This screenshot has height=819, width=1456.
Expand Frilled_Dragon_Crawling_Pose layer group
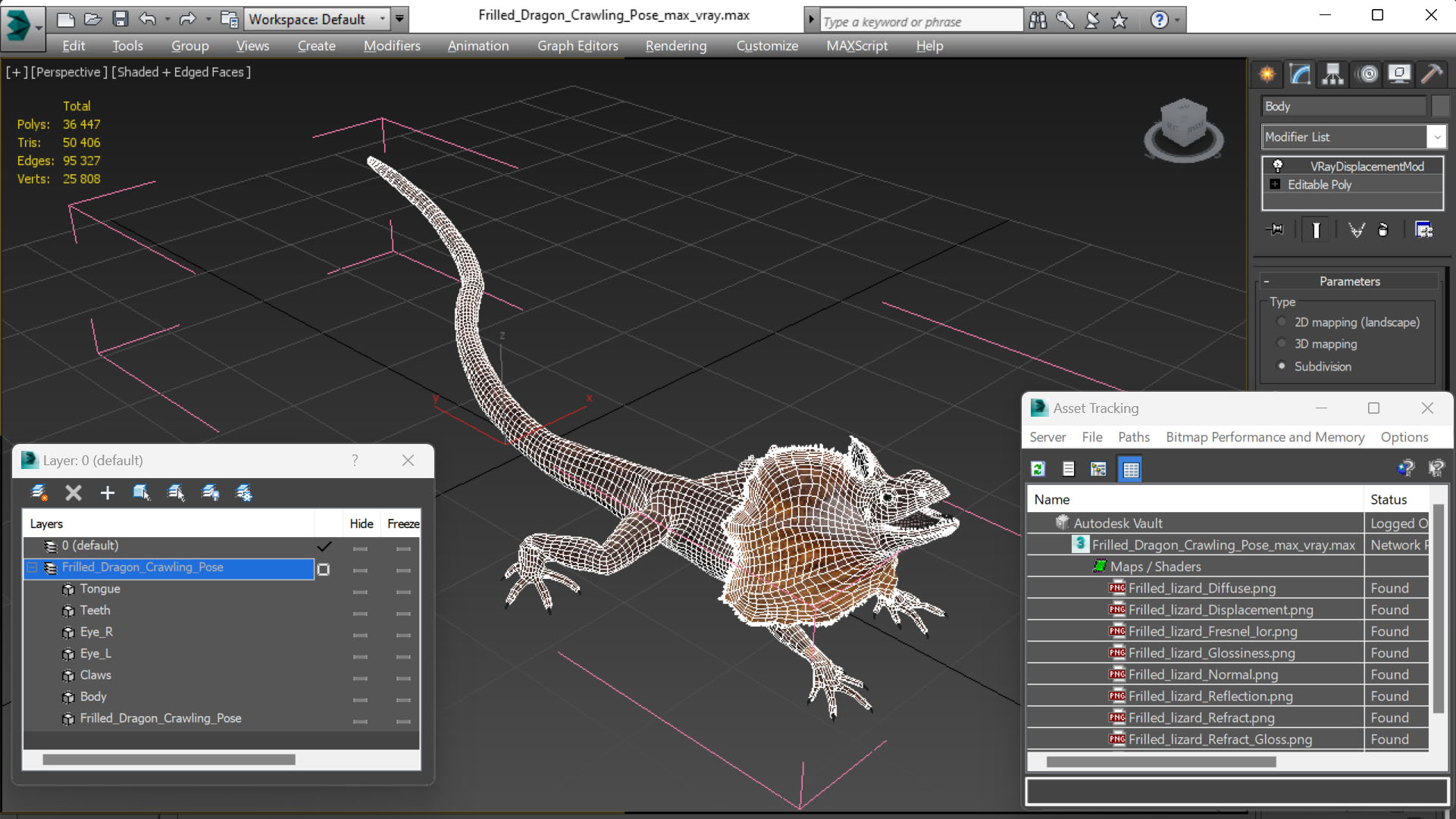click(33, 567)
